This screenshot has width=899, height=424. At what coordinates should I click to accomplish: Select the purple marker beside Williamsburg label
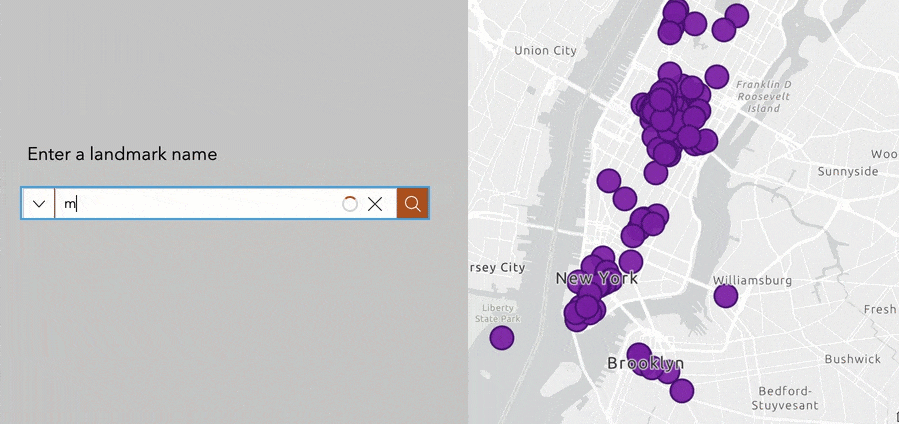point(726,296)
